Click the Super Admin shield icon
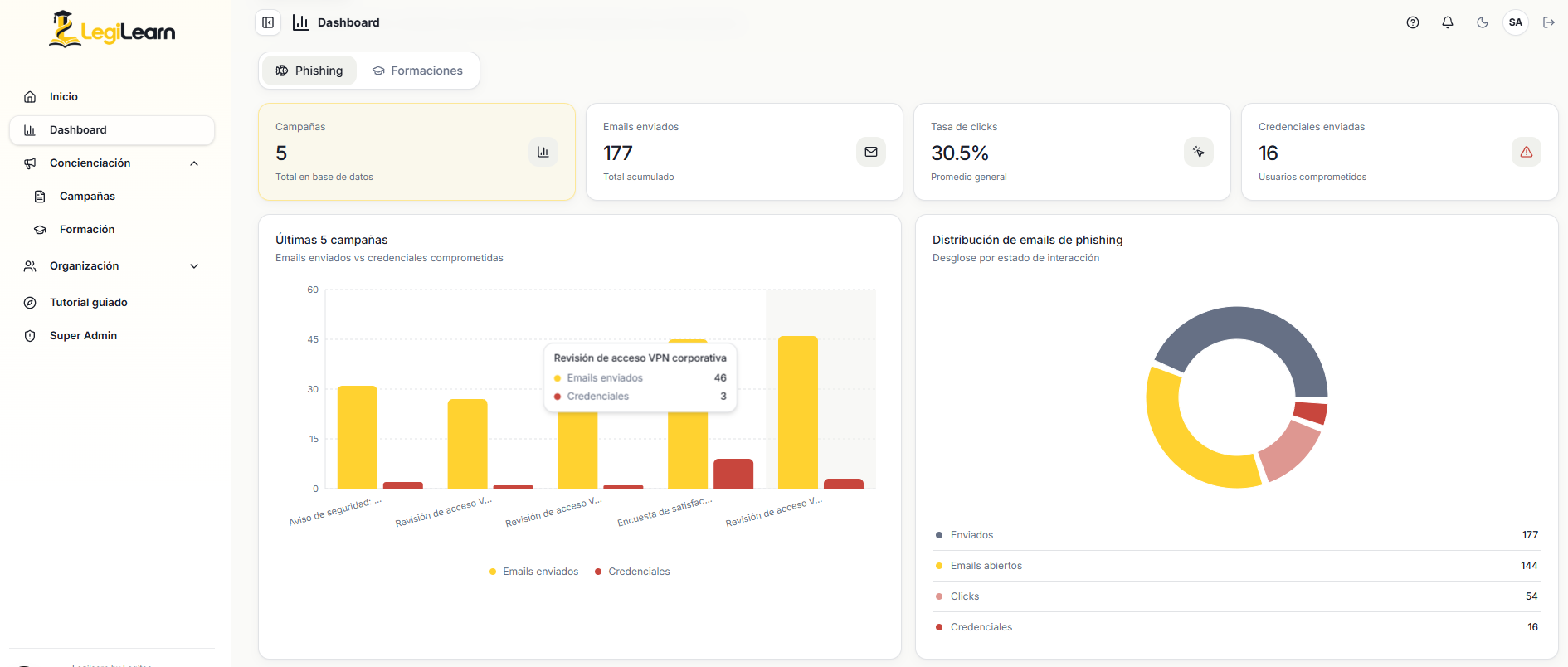Screen dimensions: 1568x667 (x=30, y=336)
